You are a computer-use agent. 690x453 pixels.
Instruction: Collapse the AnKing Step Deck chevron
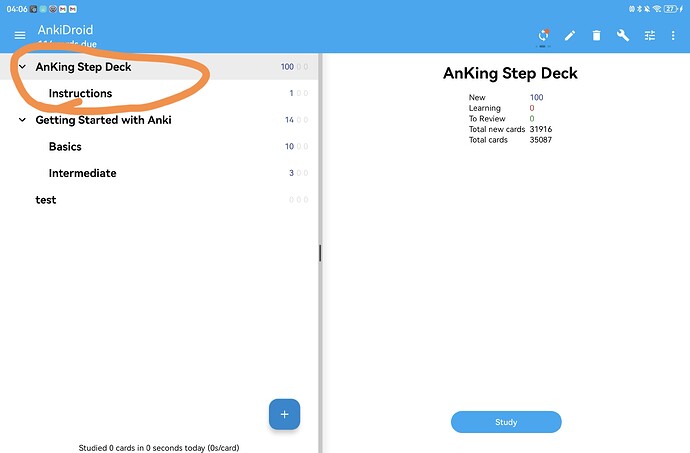pos(22,66)
